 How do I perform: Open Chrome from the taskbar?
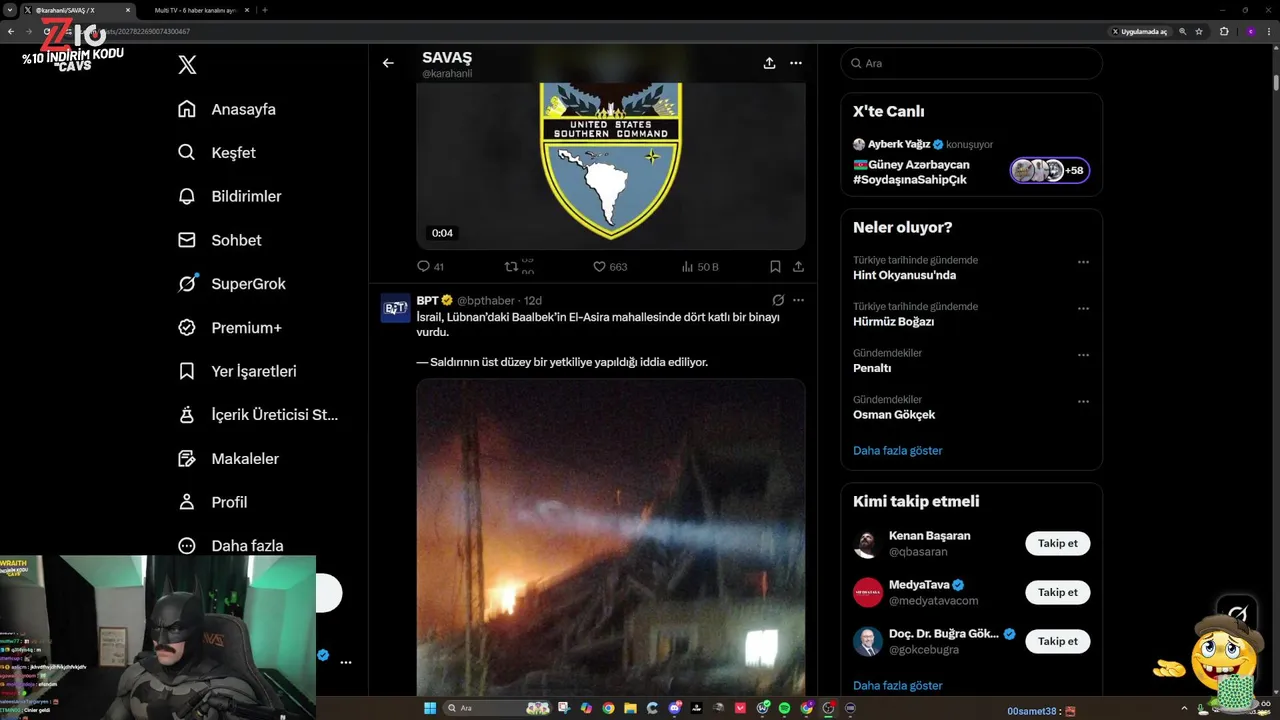click(x=608, y=708)
